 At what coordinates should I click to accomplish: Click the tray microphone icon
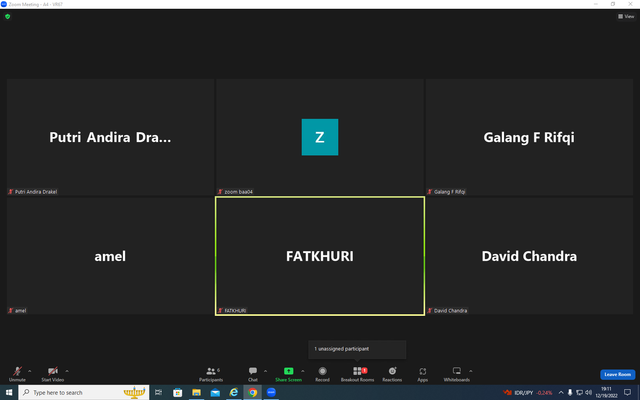(x=570, y=393)
